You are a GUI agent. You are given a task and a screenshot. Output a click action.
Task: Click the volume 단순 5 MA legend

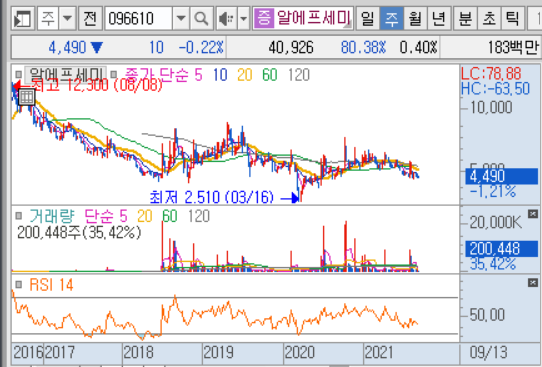(x=106, y=216)
